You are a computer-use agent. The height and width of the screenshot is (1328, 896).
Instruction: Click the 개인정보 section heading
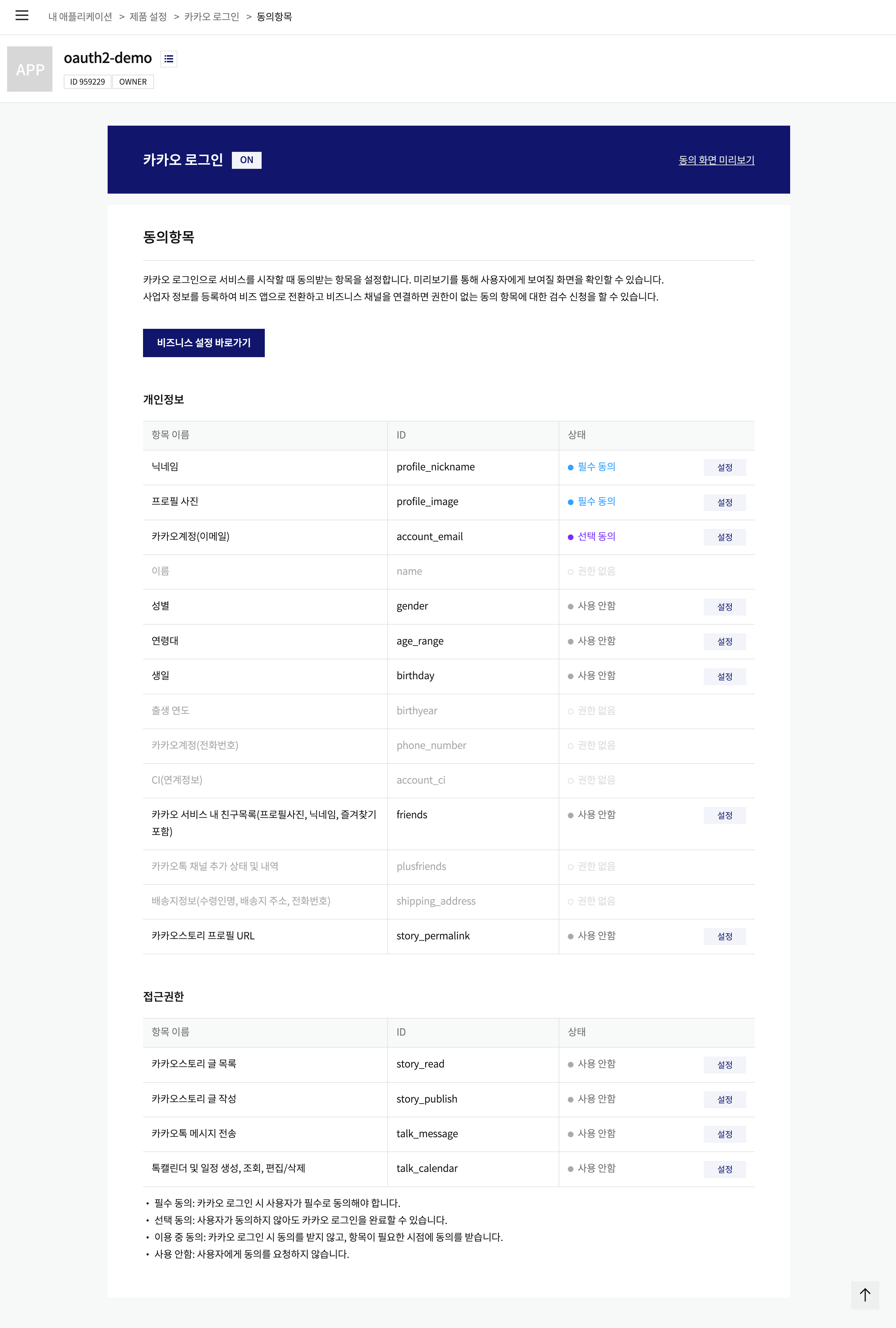(164, 400)
